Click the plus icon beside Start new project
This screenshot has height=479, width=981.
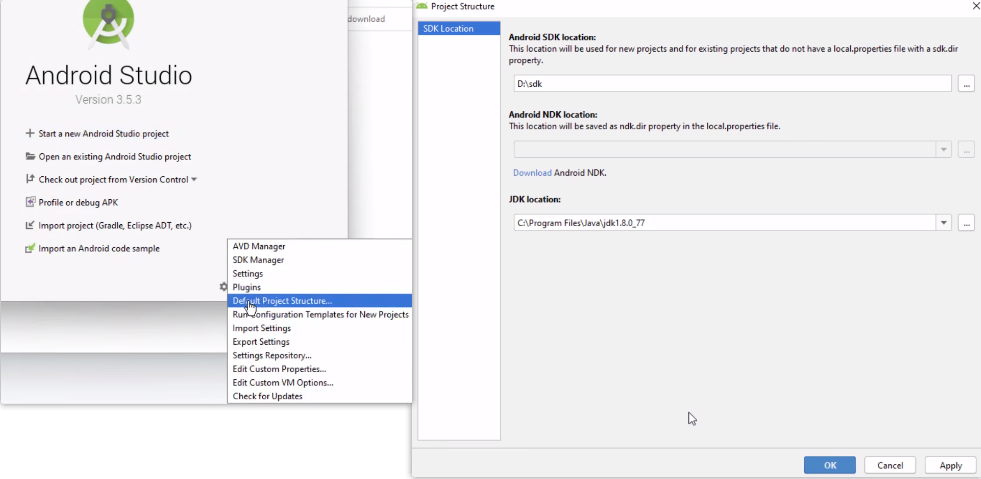(x=29, y=133)
